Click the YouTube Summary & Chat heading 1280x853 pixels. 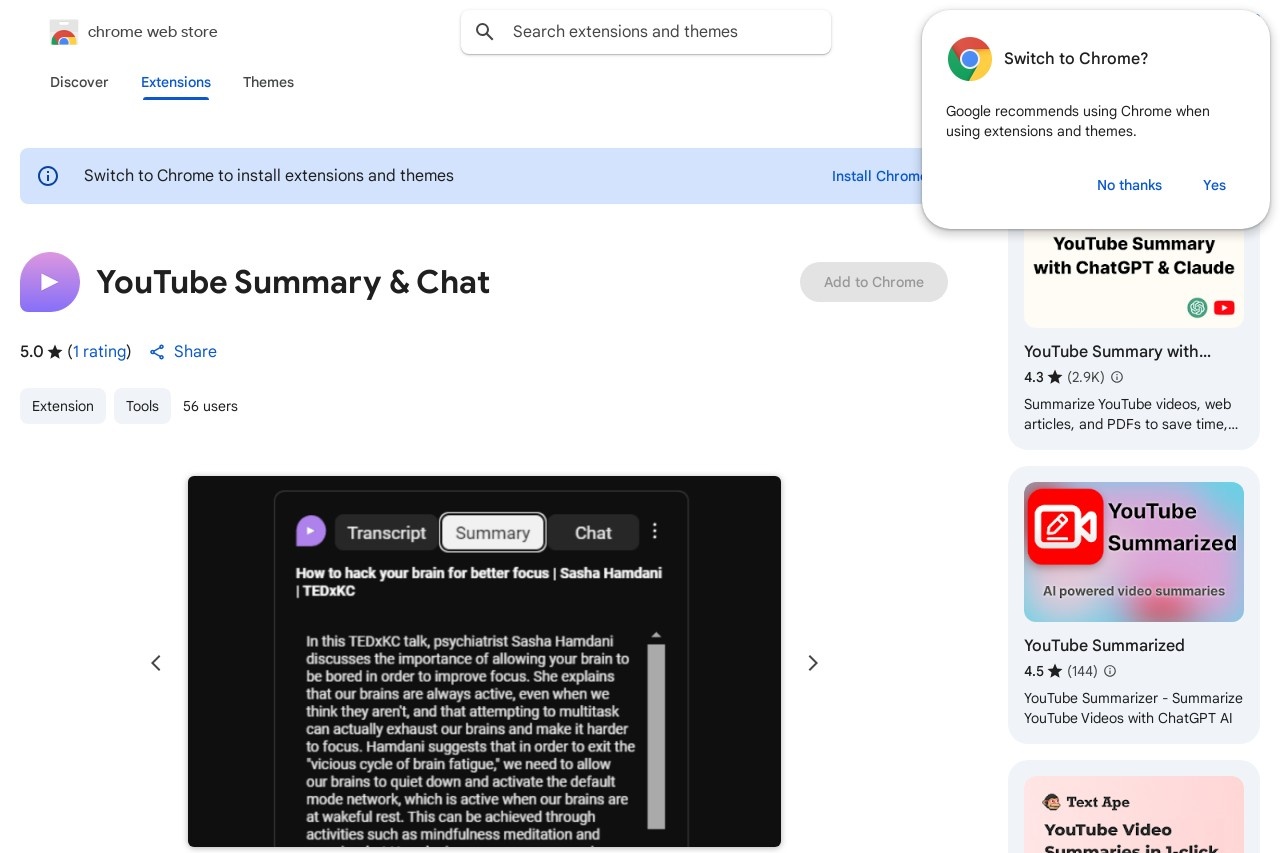pyautogui.click(x=293, y=282)
